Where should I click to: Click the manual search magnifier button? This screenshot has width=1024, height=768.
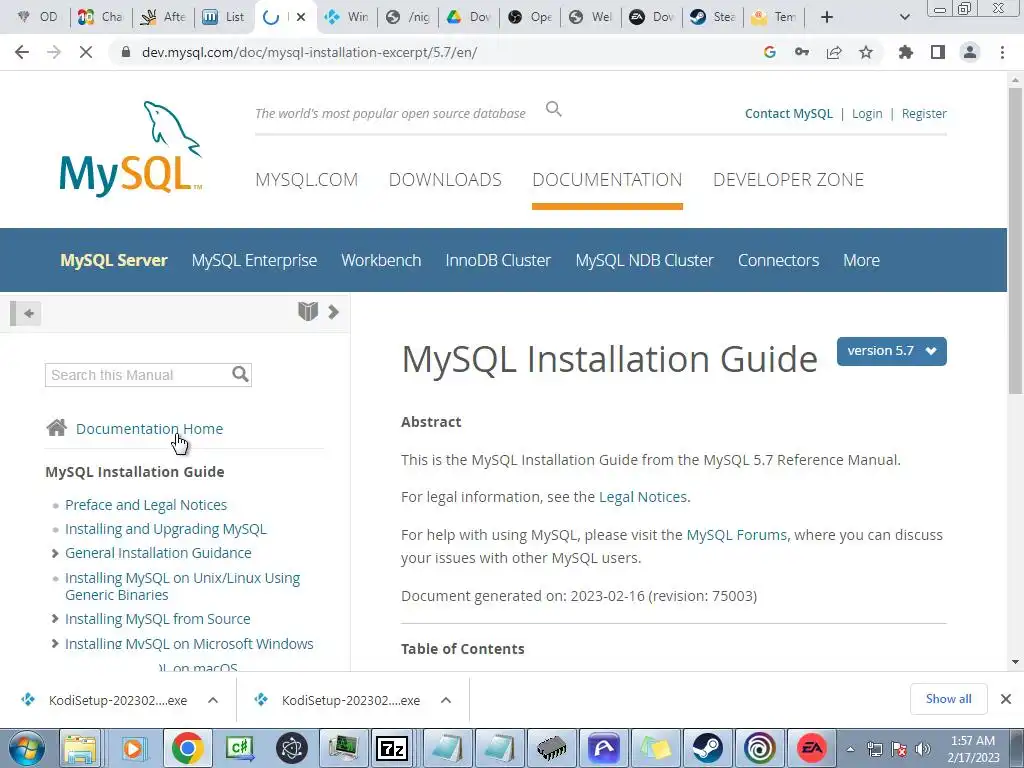click(x=240, y=374)
